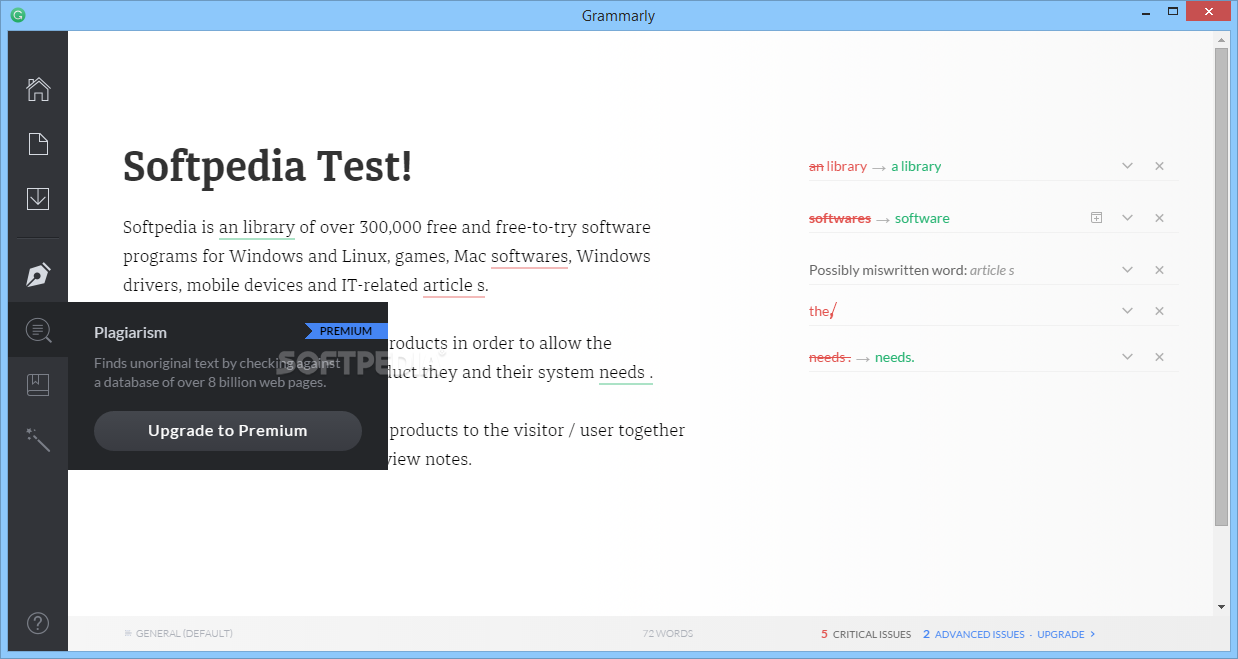Click '5 Critical Issues' in status bar
The image size is (1238, 659).
click(x=866, y=634)
